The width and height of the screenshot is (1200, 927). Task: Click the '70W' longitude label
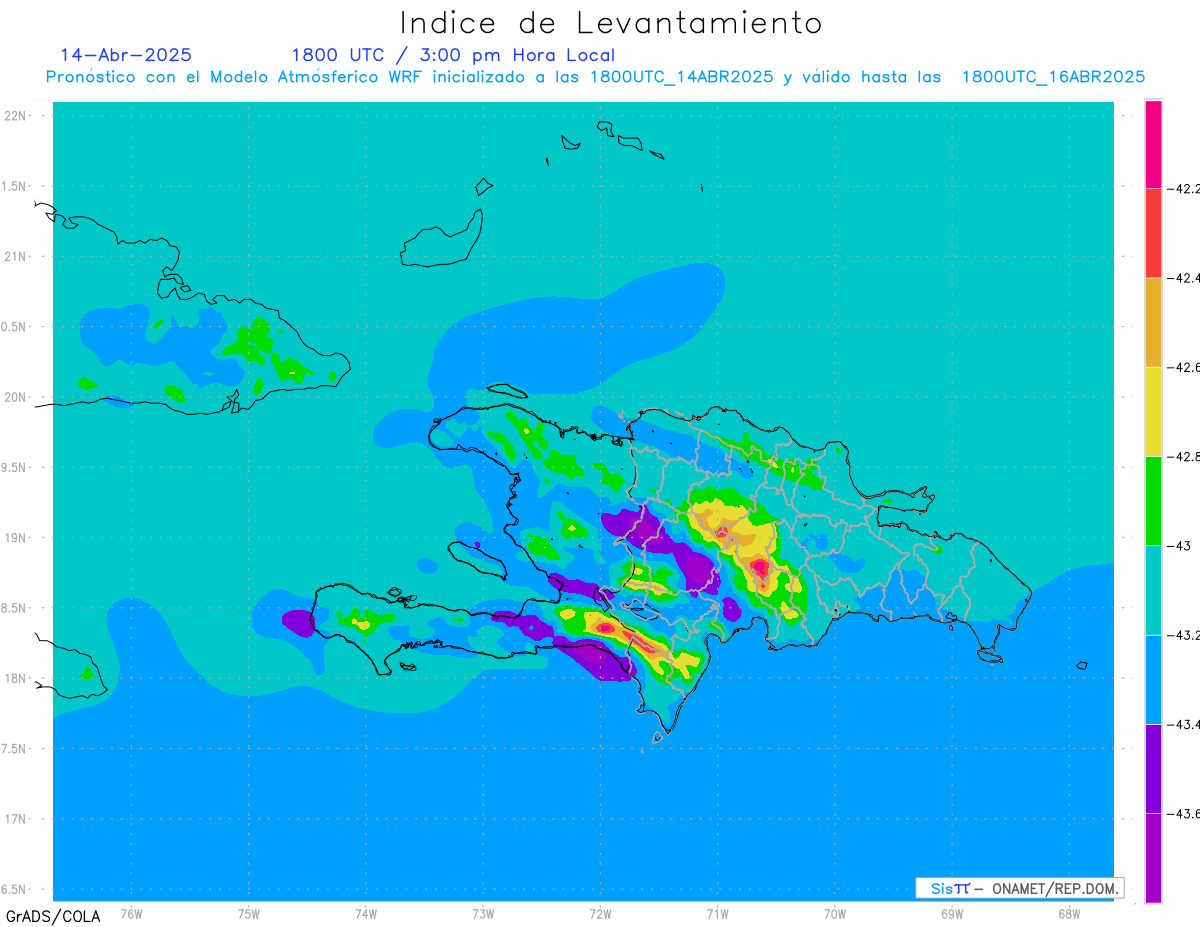(835, 914)
